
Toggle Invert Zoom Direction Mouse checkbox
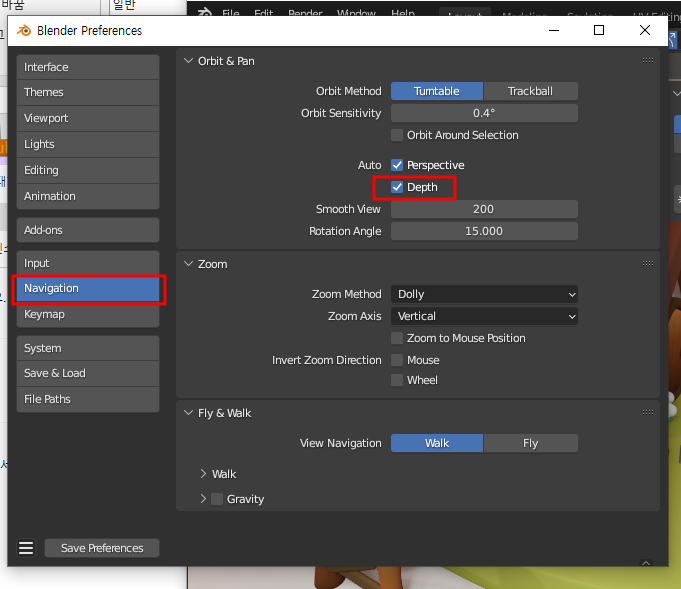coord(397,360)
